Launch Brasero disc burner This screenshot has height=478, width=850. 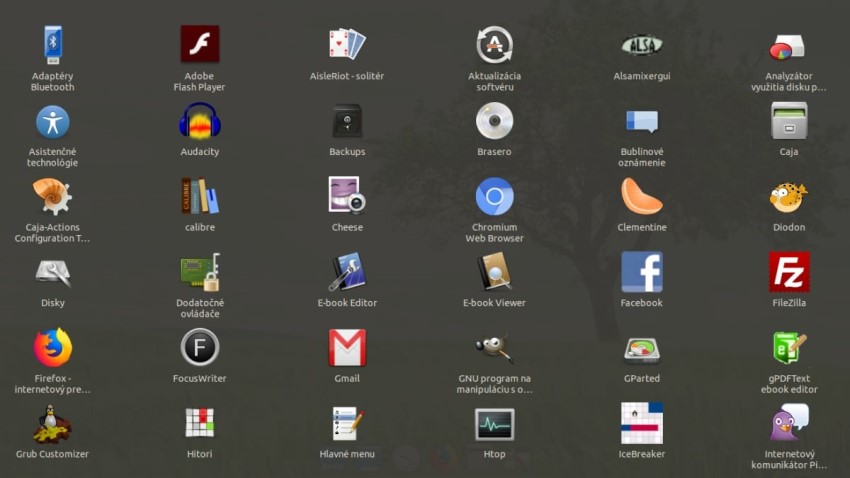(494, 120)
